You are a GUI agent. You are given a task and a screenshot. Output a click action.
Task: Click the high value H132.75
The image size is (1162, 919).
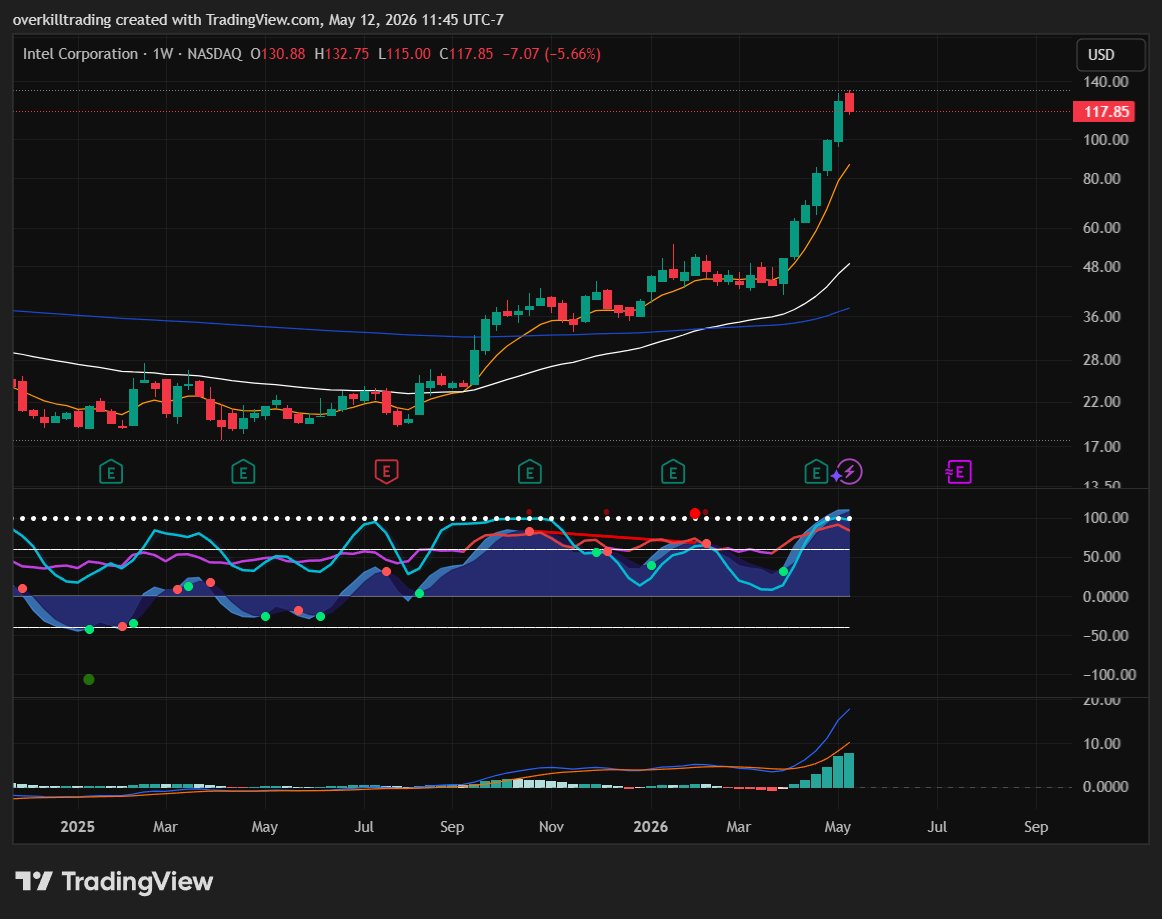coord(342,54)
